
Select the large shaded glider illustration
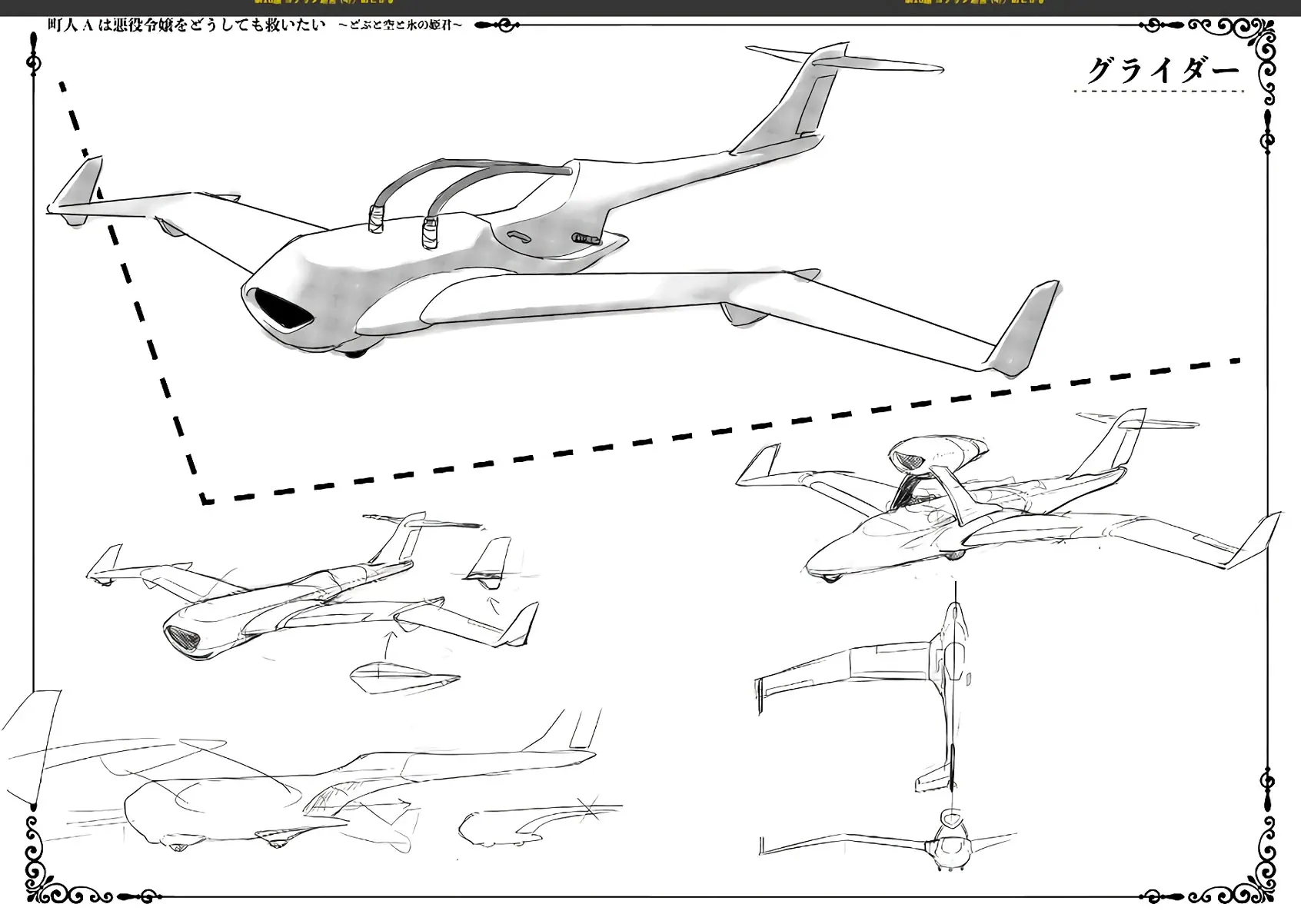point(554,211)
